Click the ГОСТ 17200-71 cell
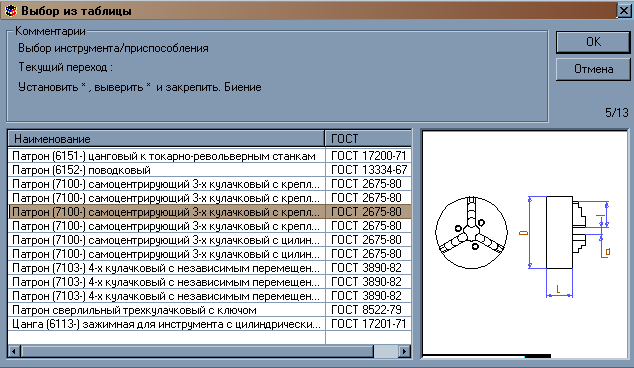The image size is (634, 368). click(368, 156)
